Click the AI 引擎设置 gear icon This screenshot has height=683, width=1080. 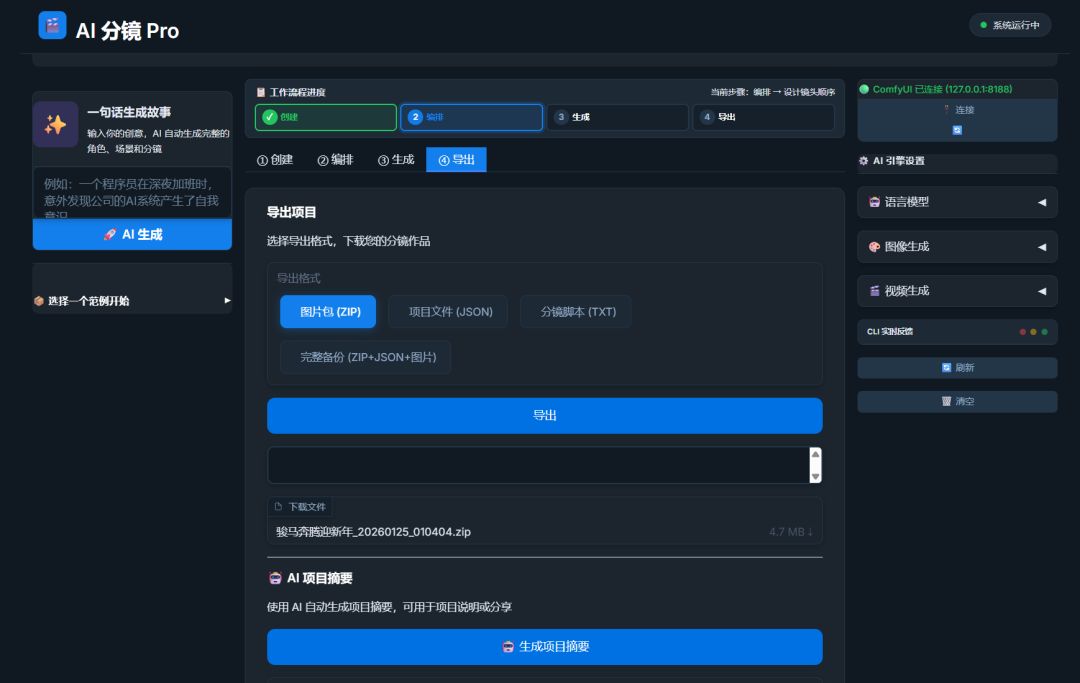pyautogui.click(x=862, y=161)
